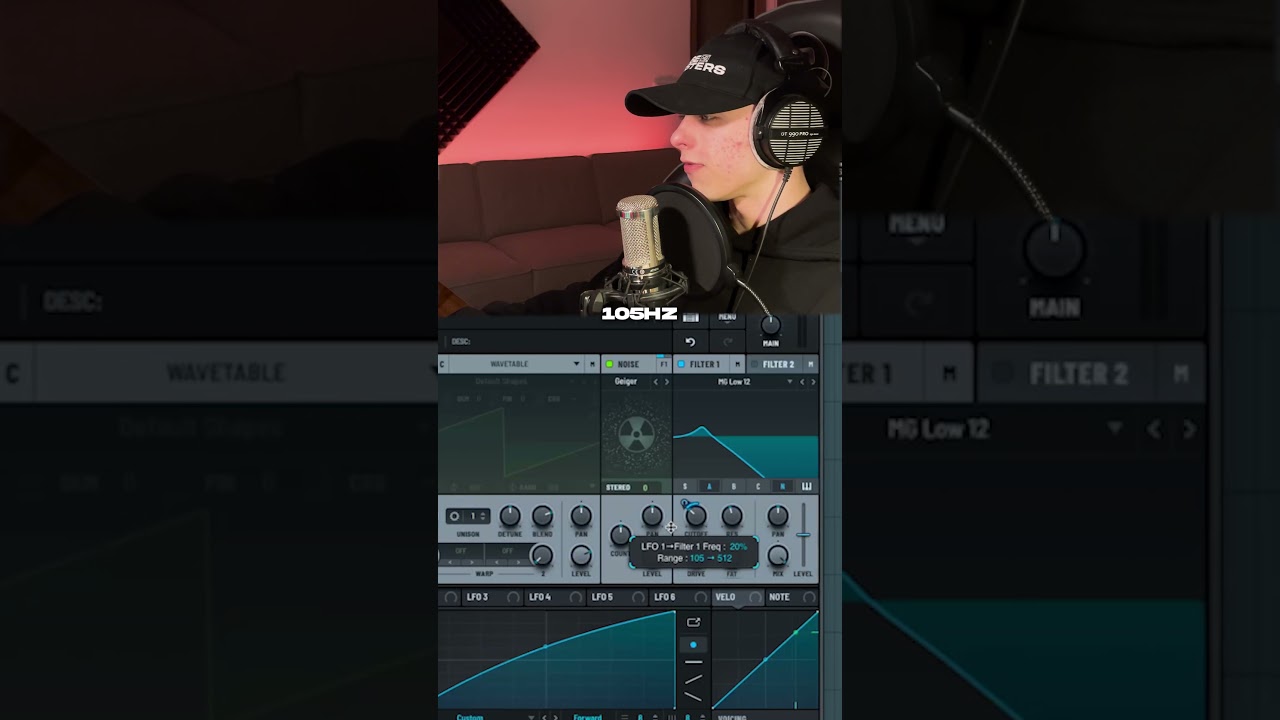The height and width of the screenshot is (720, 1280).
Task: Click LFO 3 modulation source circle
Action: (x=513, y=597)
